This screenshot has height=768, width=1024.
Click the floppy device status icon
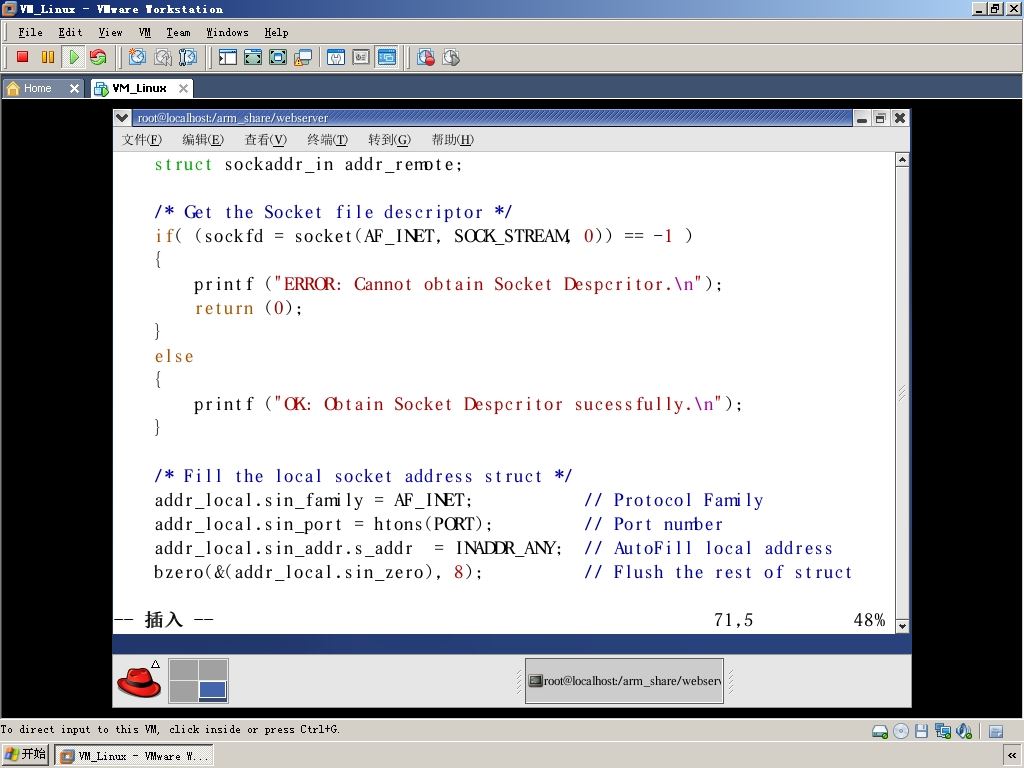tap(921, 731)
